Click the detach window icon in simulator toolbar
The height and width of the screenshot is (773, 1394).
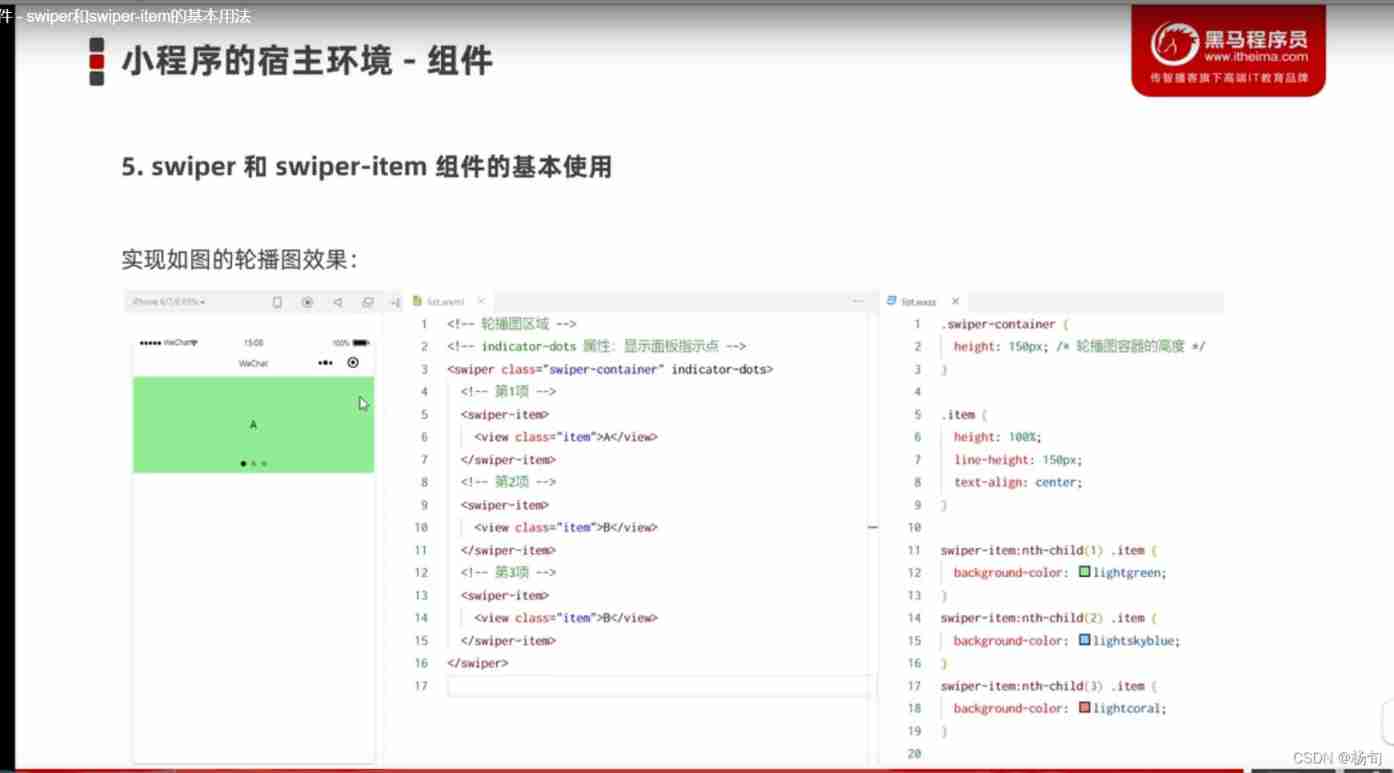pyautogui.click(x=368, y=302)
